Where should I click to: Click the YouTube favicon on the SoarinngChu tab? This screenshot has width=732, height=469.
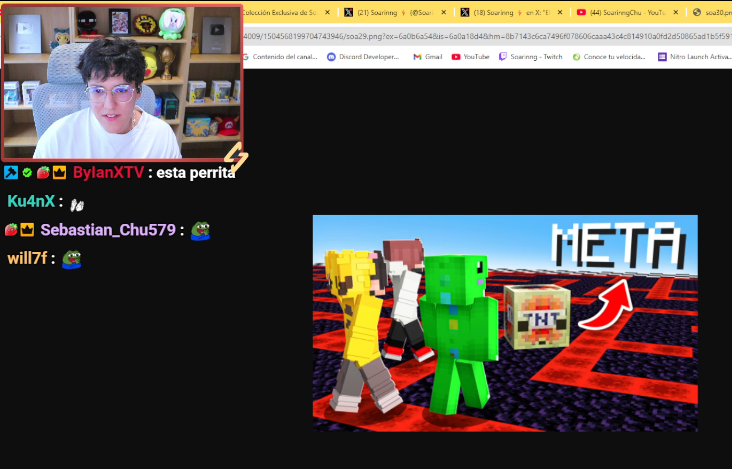[x=581, y=13]
